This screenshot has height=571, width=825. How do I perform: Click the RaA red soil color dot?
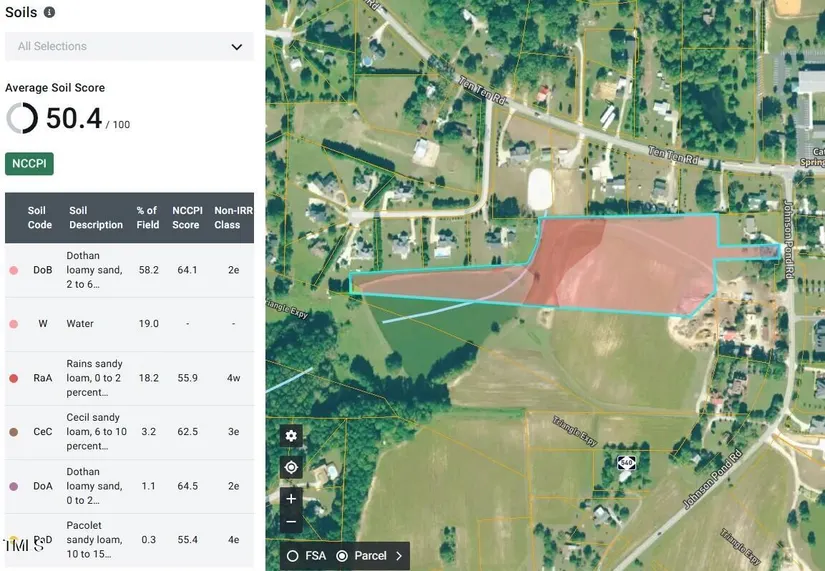[13, 379]
